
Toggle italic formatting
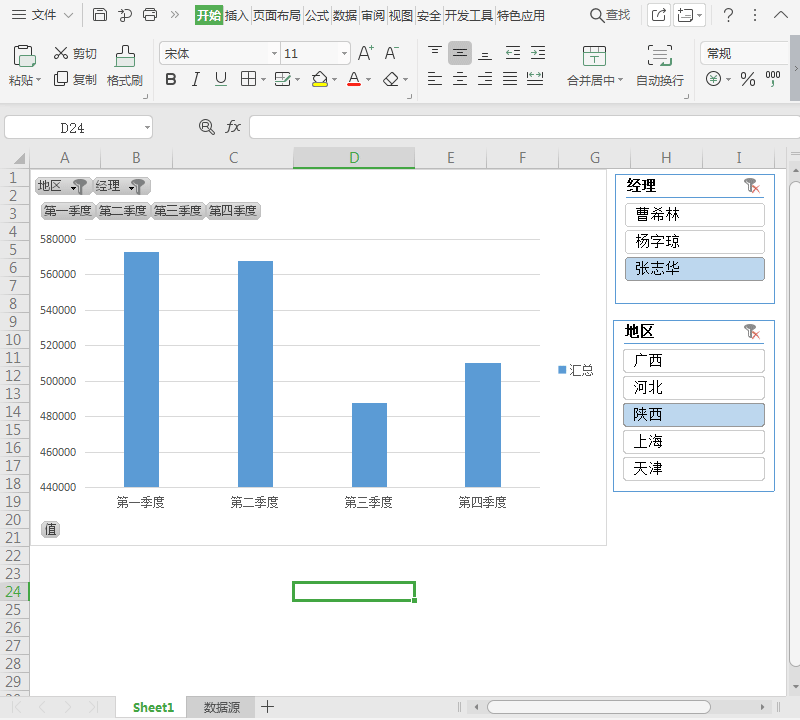[195, 80]
